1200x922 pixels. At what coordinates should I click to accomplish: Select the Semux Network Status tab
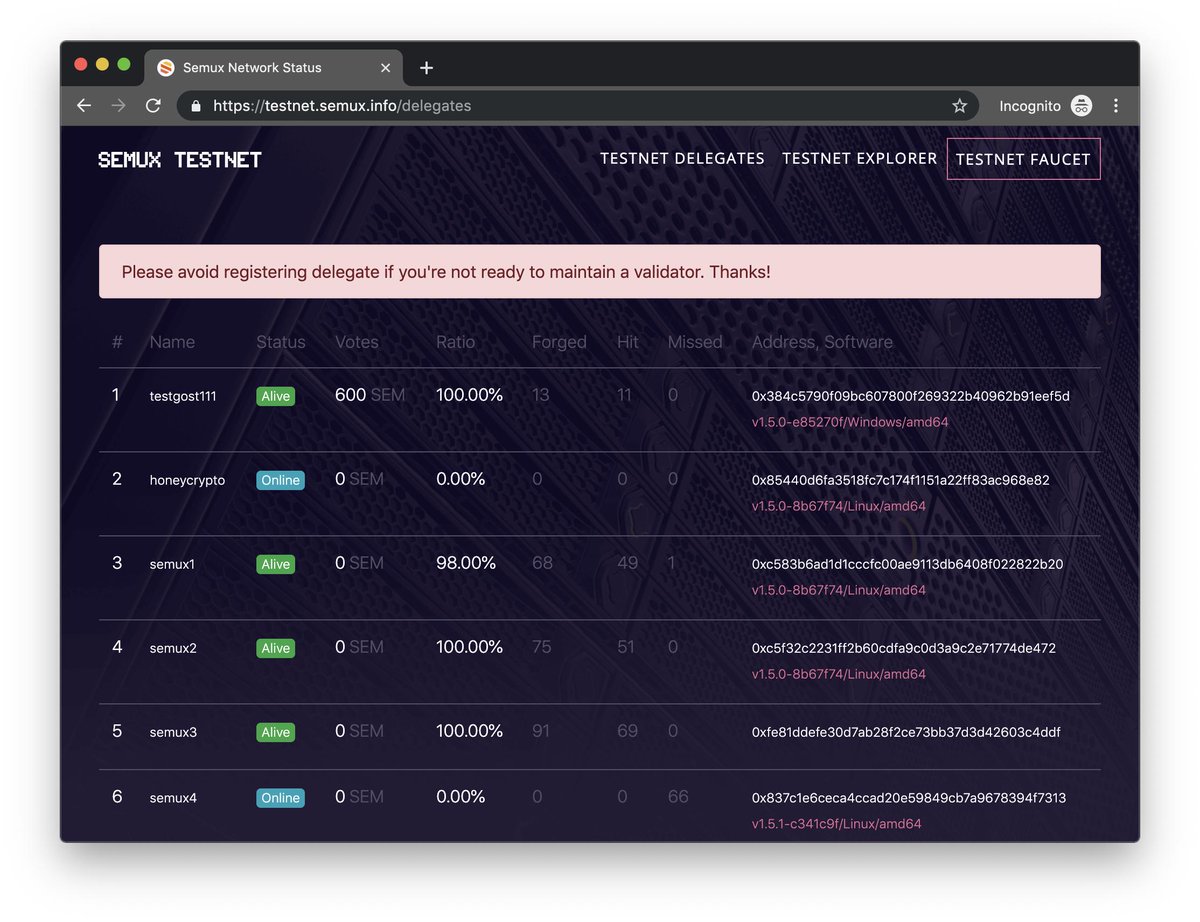coord(274,68)
